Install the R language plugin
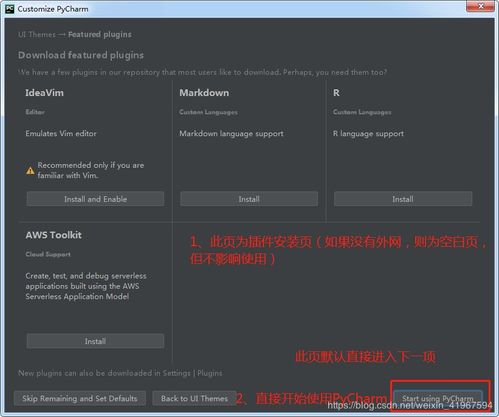The image size is (499, 417). (x=403, y=199)
